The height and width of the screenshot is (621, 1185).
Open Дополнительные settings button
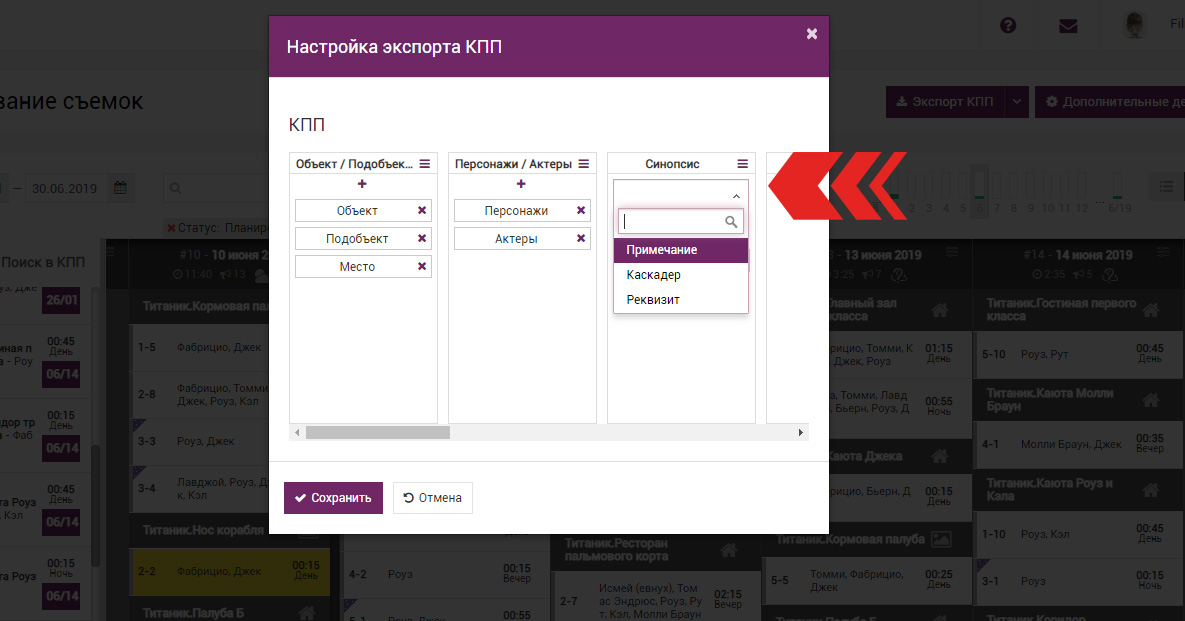point(1111,101)
